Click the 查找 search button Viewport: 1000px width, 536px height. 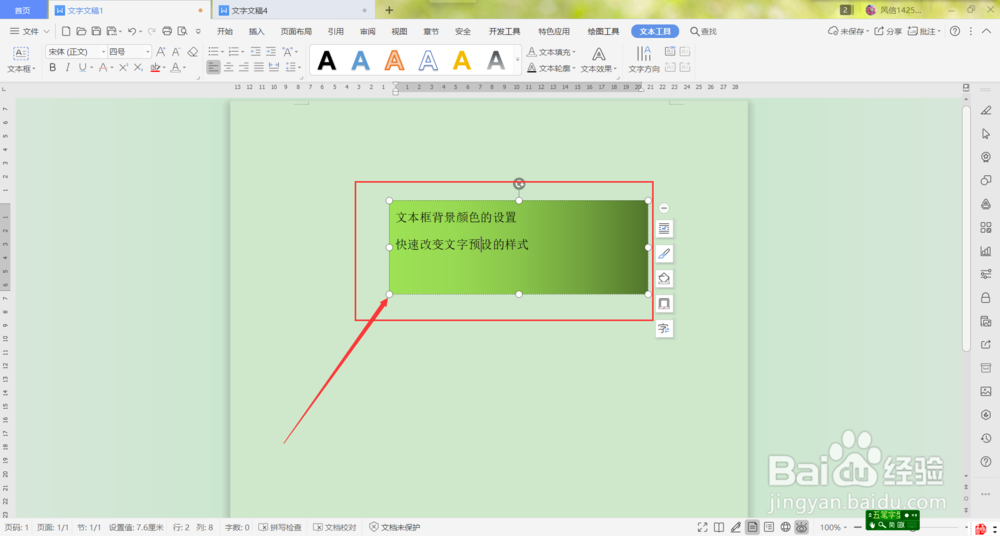tap(703, 31)
